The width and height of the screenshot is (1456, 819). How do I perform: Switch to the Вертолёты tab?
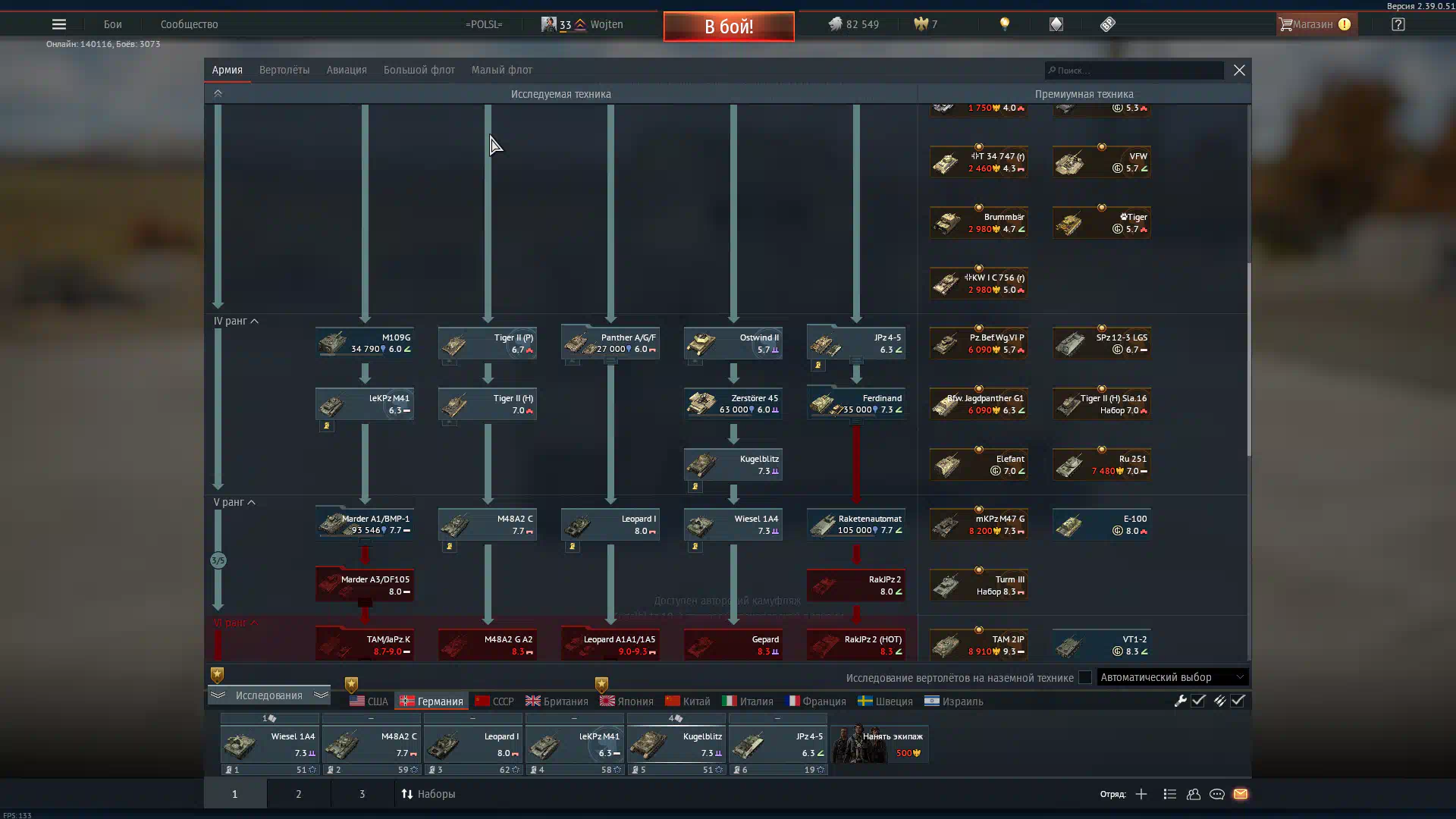(x=284, y=70)
